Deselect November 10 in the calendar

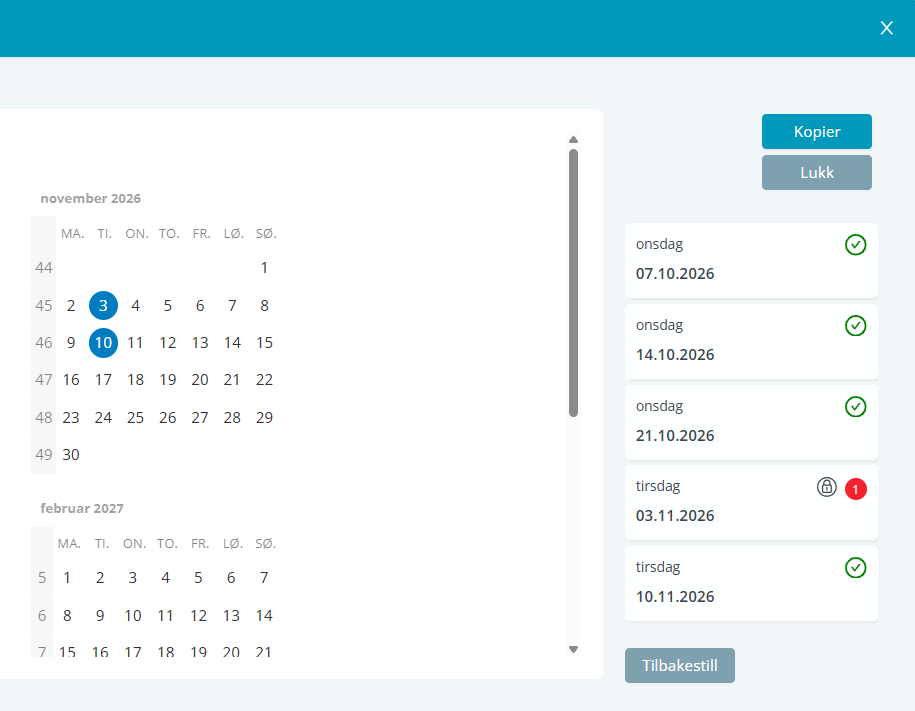click(103, 343)
